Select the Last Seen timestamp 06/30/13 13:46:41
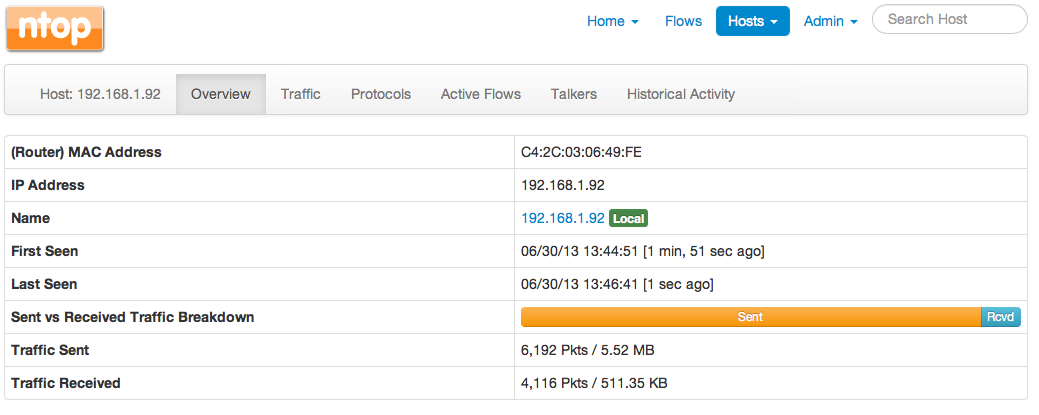Viewport: 1039px width, 415px height. tap(580, 284)
